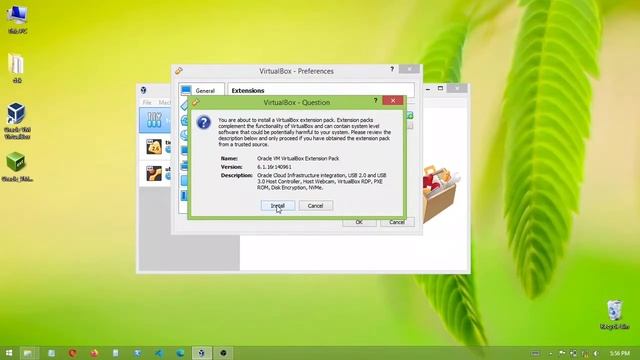
Task: Select Tools entry in VirtualBox Manager
Action: pos(155,120)
